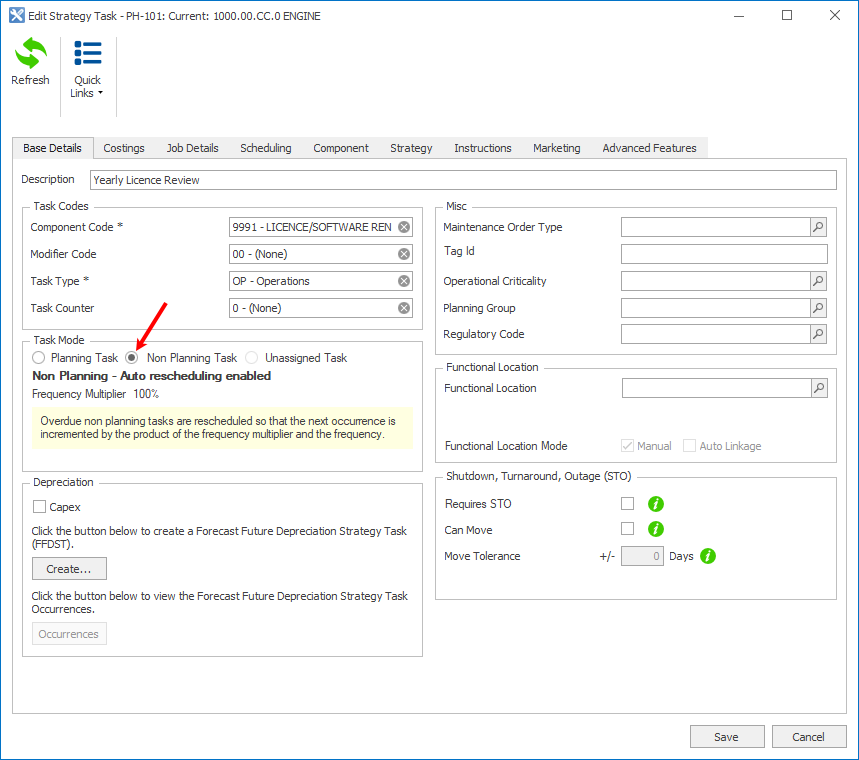Image resolution: width=859 pixels, height=760 pixels.
Task: Click the green Refresh icon
Action: (31, 53)
